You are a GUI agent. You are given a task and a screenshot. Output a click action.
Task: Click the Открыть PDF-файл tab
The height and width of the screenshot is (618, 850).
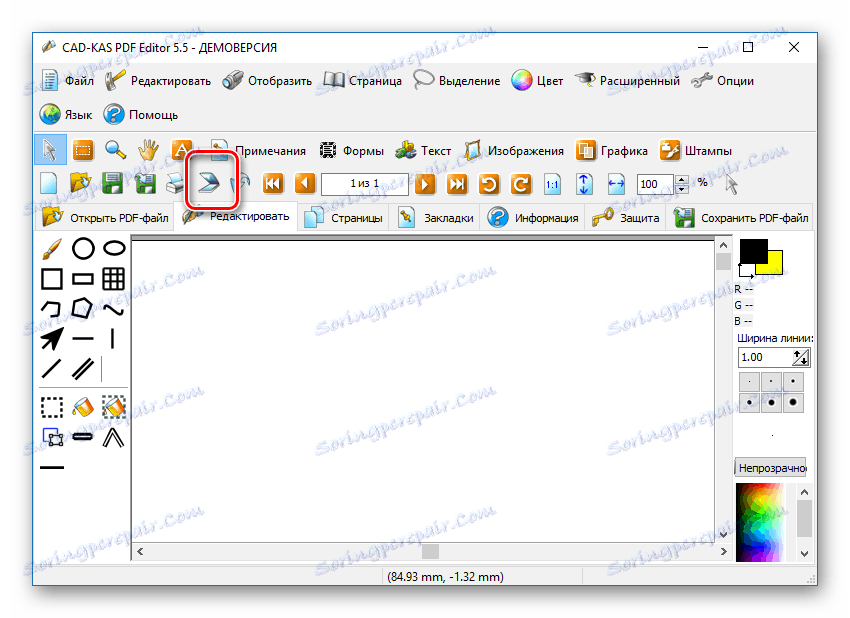(x=105, y=218)
